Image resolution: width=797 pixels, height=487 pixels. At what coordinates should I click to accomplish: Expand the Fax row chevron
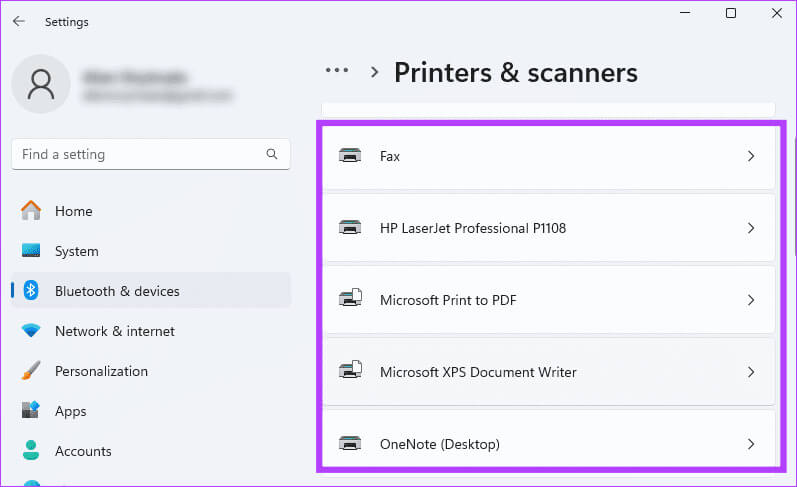coord(751,156)
